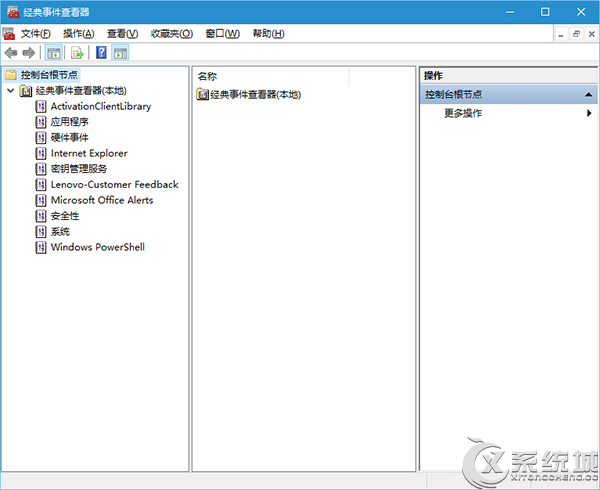Select 经典事件查看器(本地) tree node label
Screen dimensions: 600x490
(81, 91)
